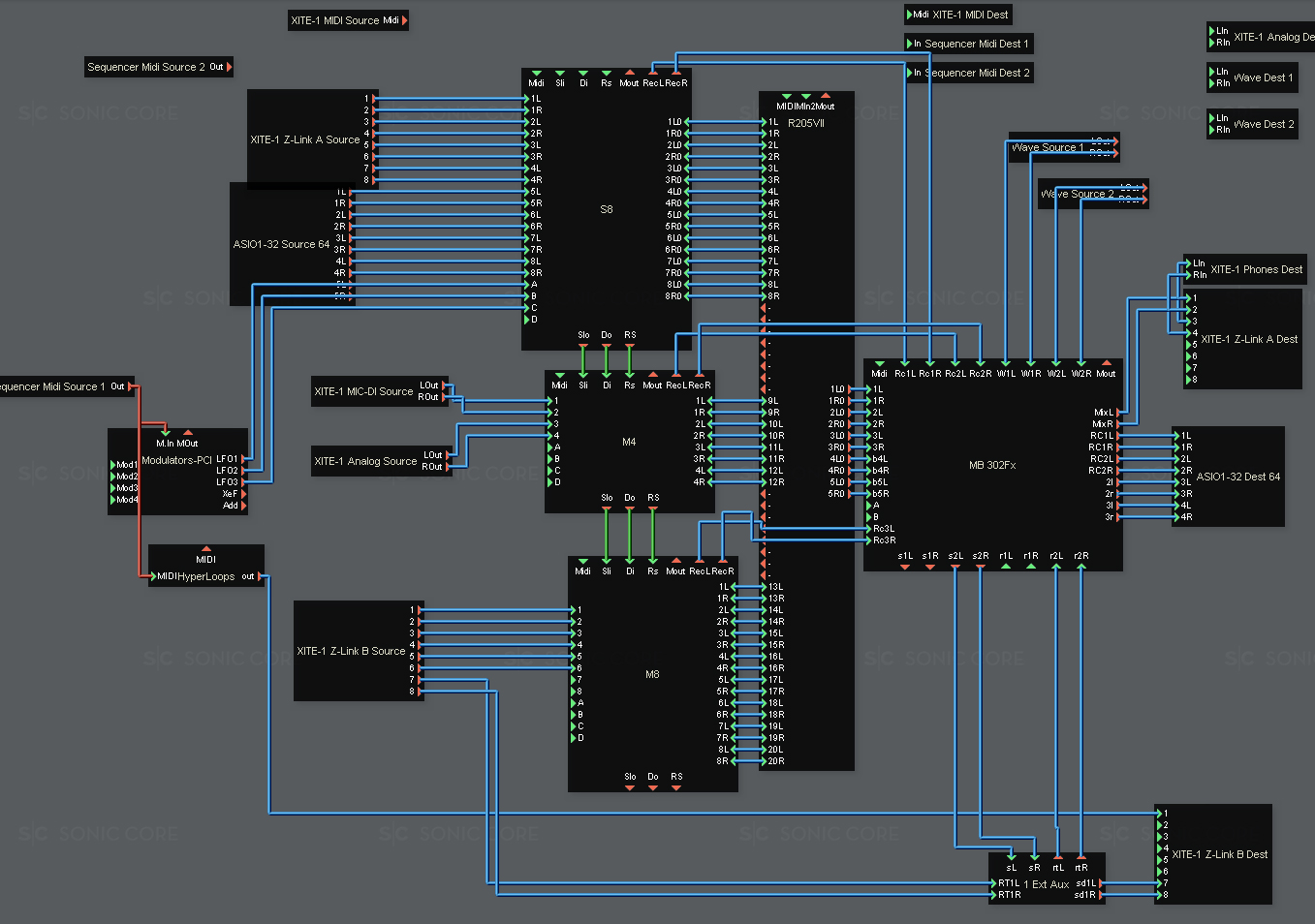Select the XITE-1 MIDI Dest module
Image resolution: width=1315 pixels, height=924 pixels.
click(959, 15)
